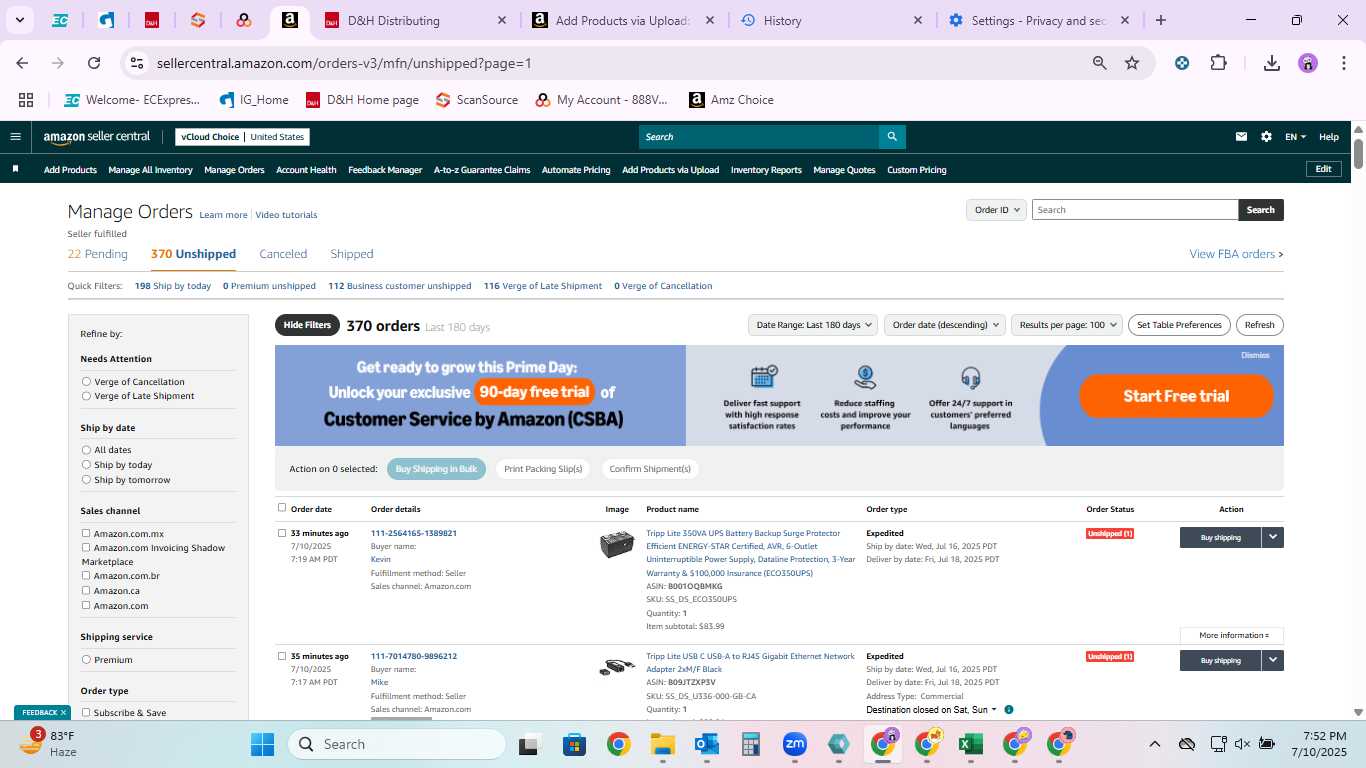
Task: Open Zoom from taskbar
Action: click(795, 744)
